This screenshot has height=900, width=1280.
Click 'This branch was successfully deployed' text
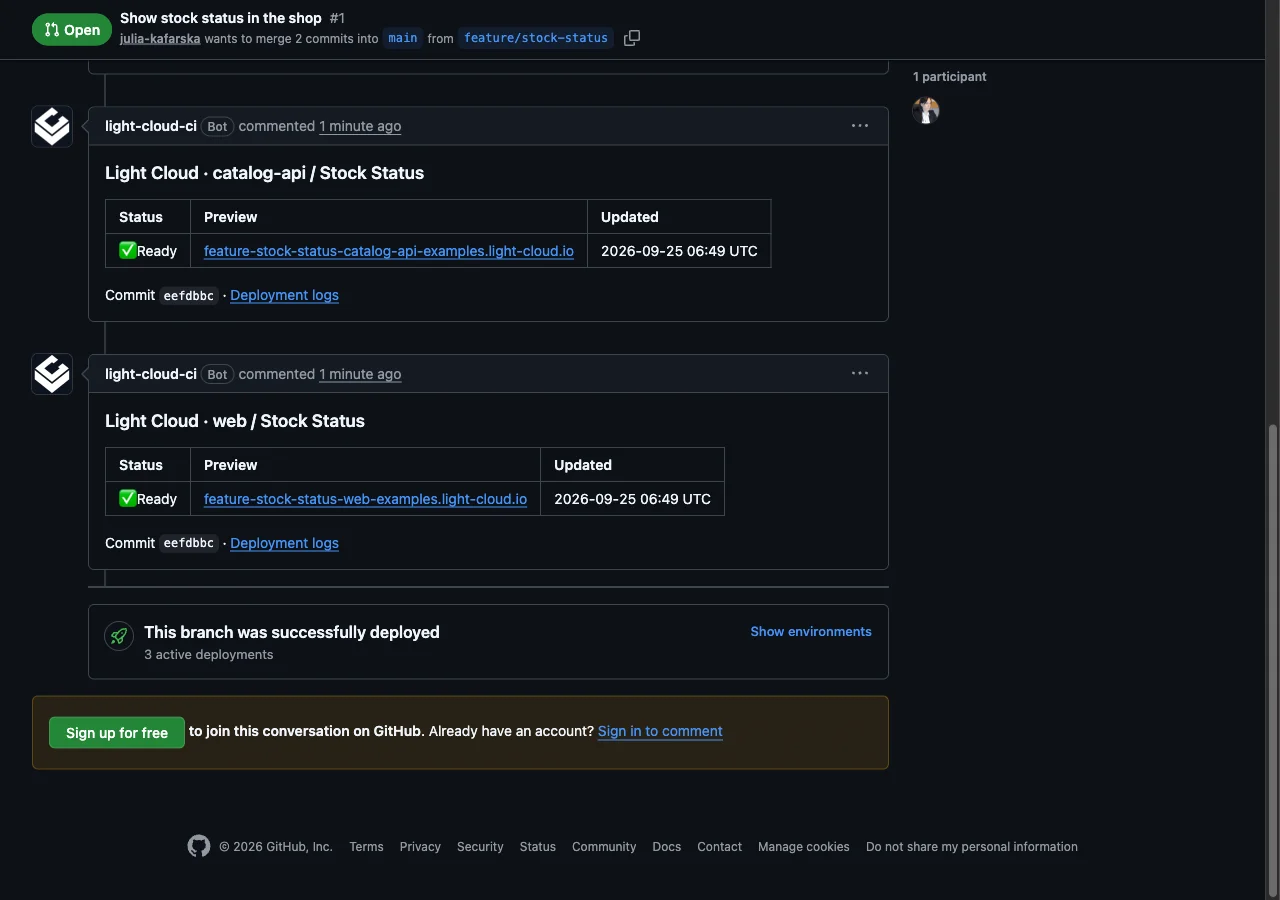coord(292,632)
